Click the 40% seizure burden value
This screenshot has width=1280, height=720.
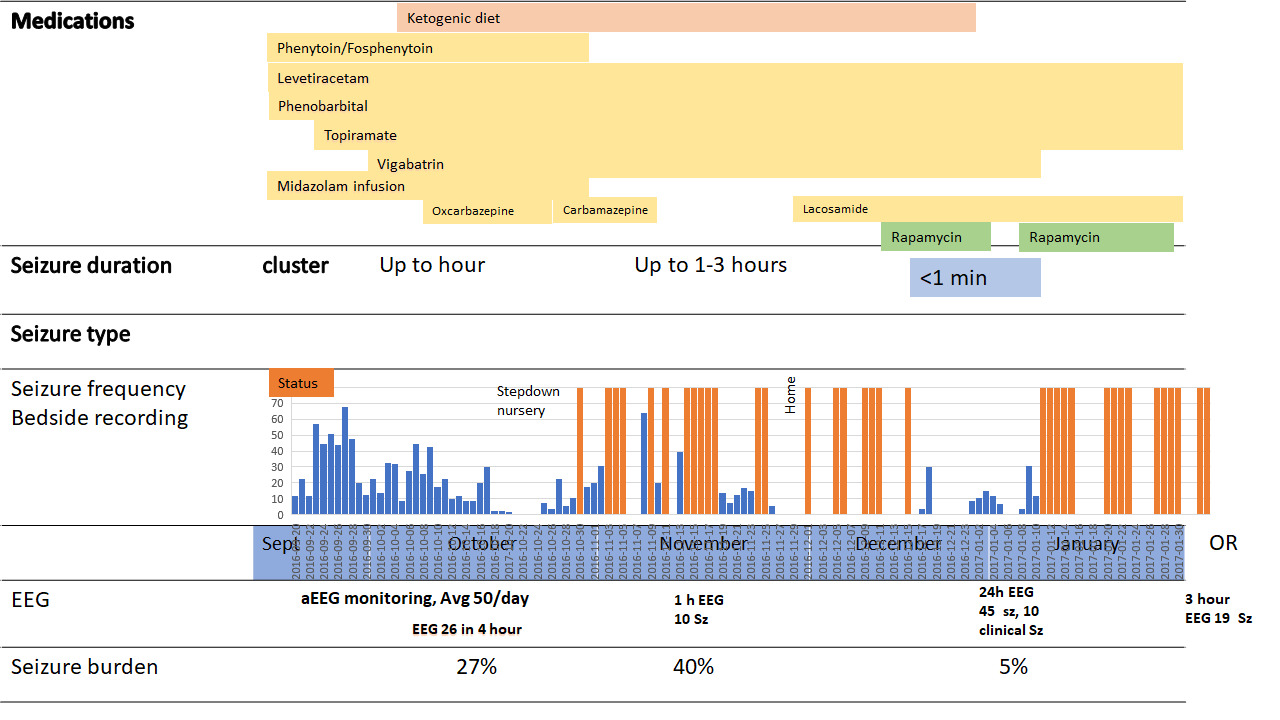point(693,667)
